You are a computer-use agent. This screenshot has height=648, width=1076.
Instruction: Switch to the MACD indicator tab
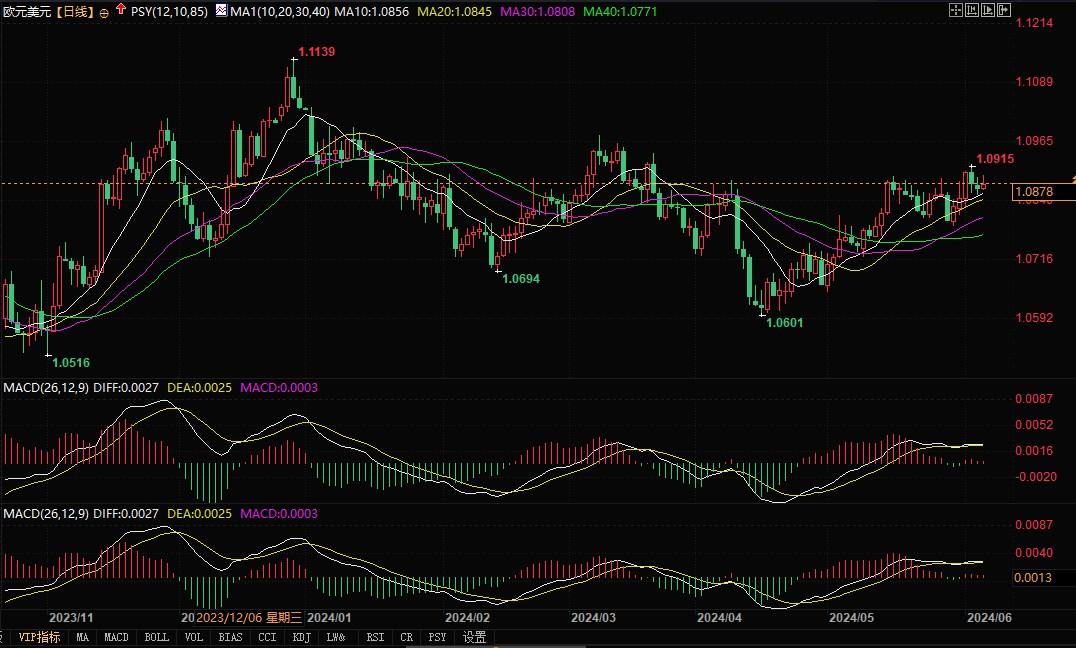point(116,637)
